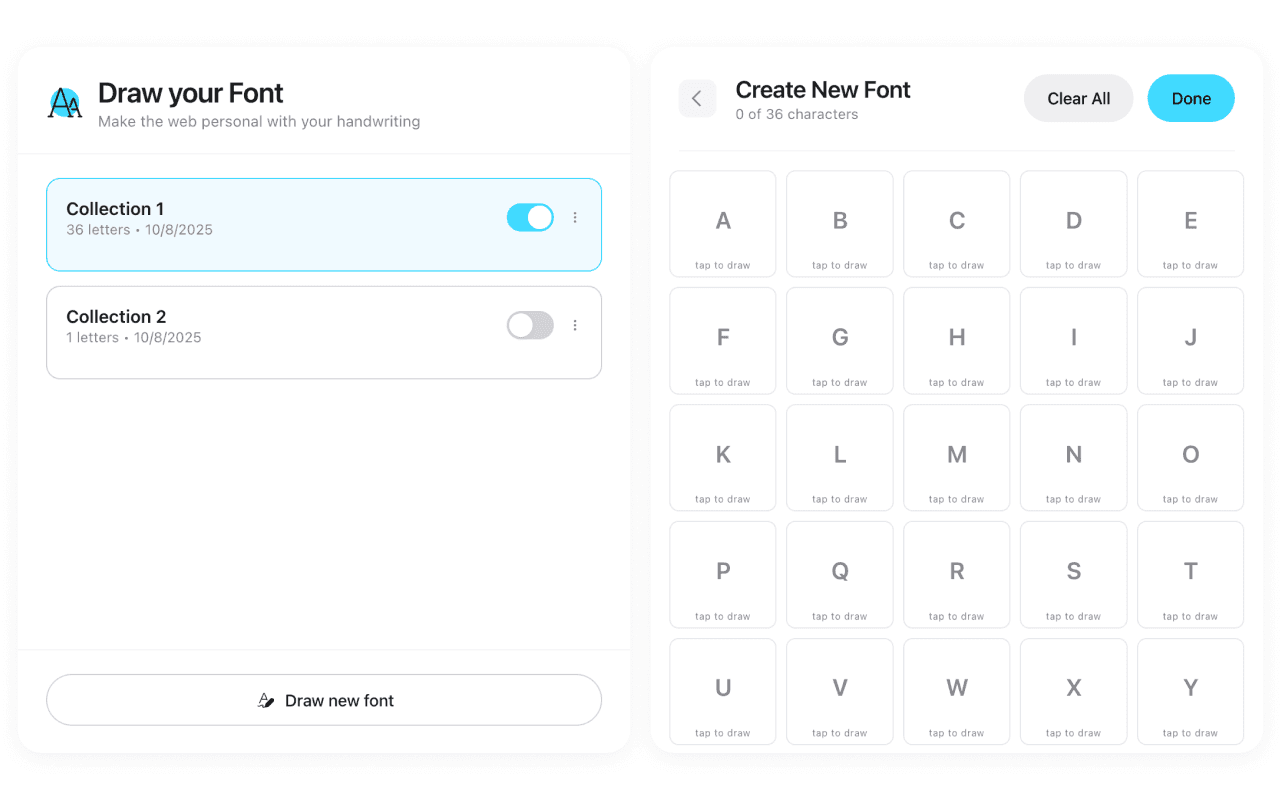Tap the letter A tile to draw
The width and height of the screenshot is (1280, 800).
[722, 223]
